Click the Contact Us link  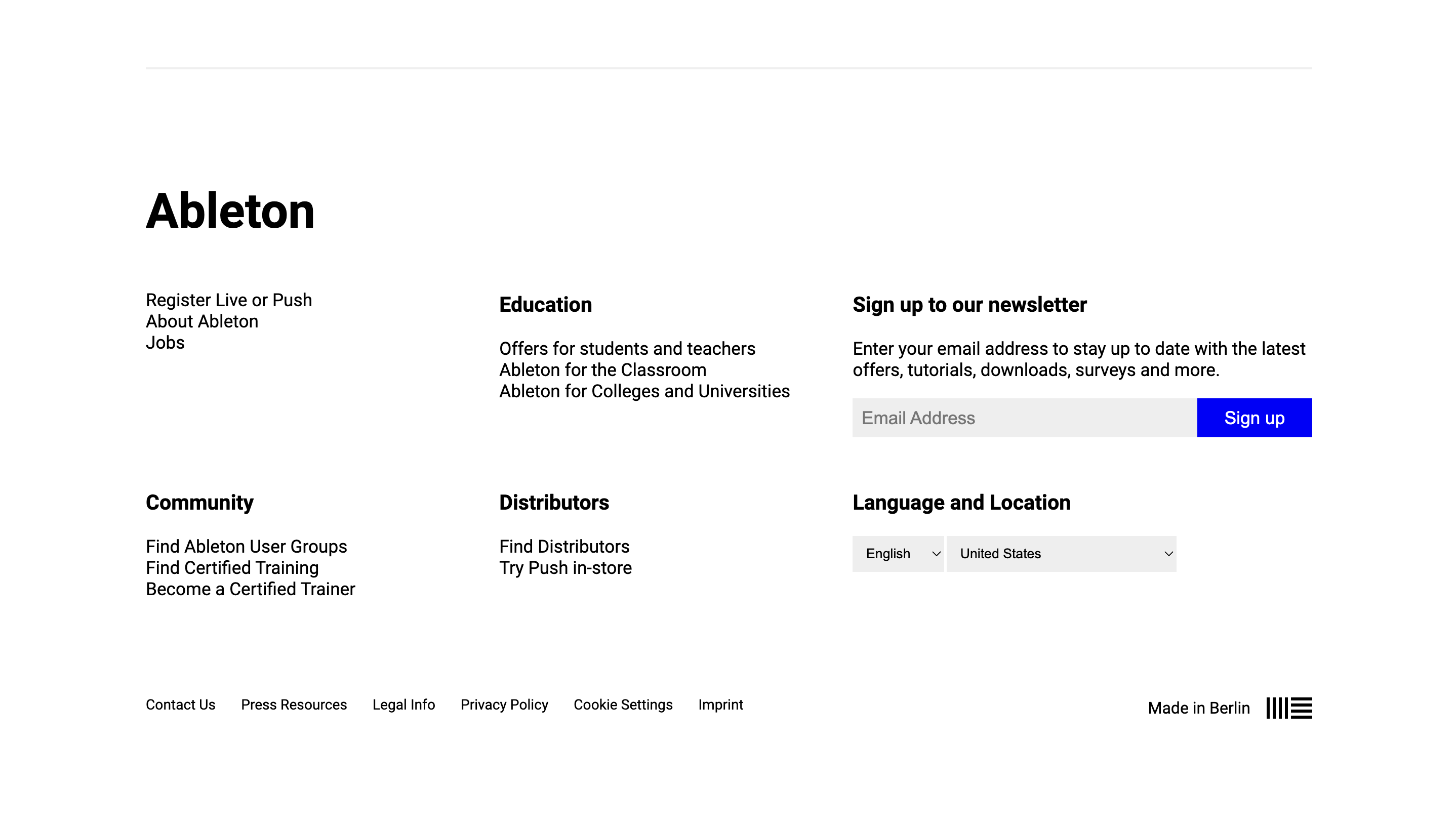click(x=180, y=705)
